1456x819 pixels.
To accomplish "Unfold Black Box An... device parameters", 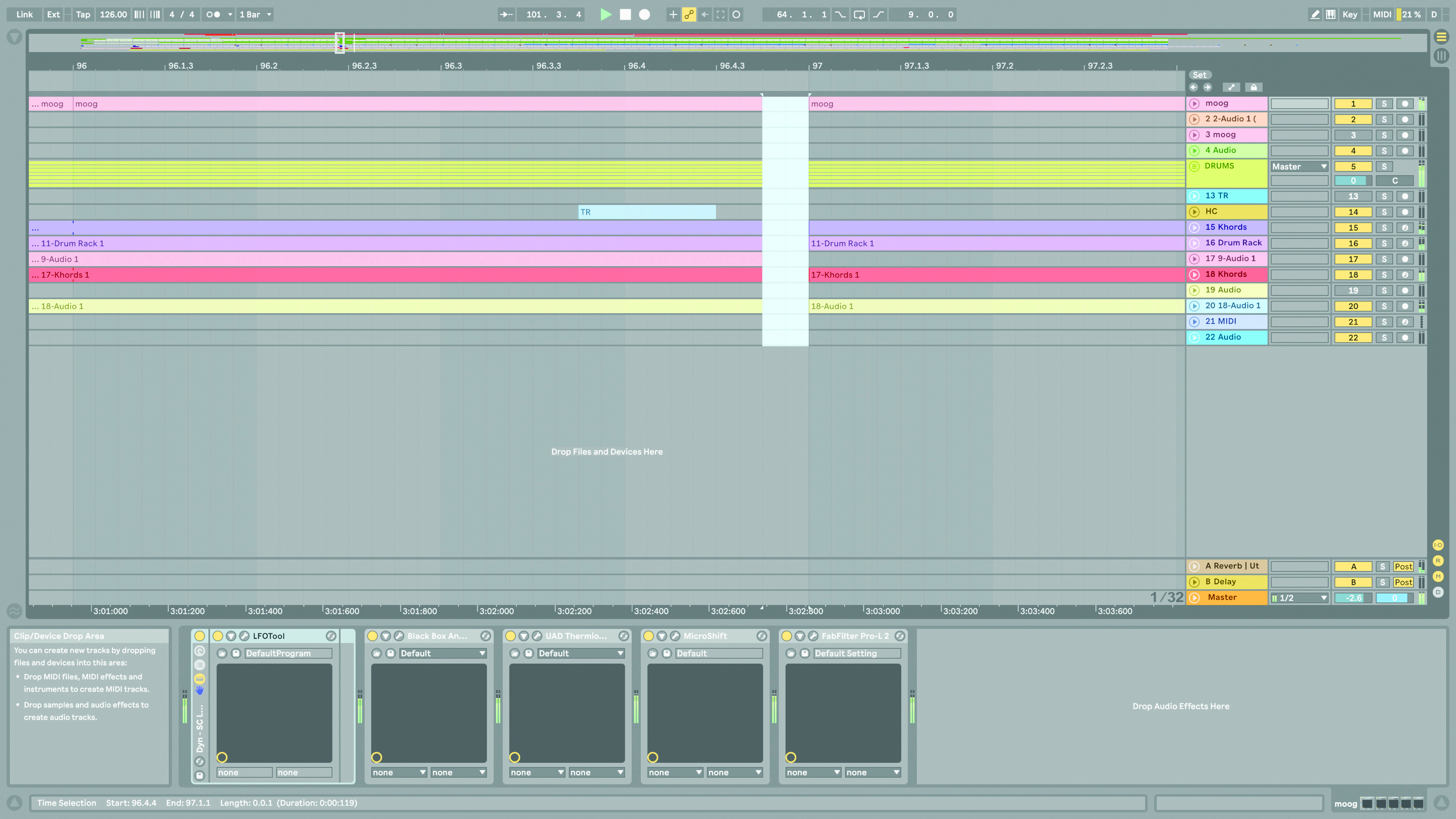I will click(x=386, y=636).
